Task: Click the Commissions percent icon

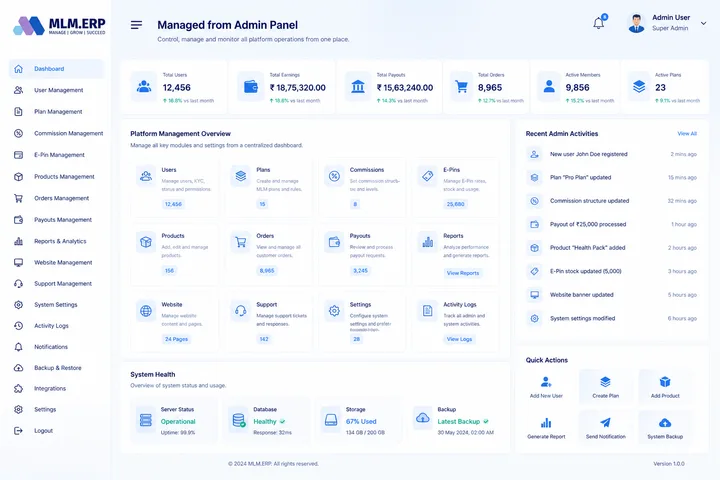Action: point(334,176)
